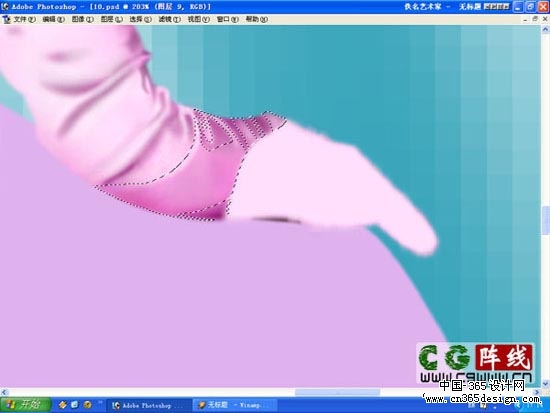Click third quick launch icon on taskbar
The image size is (550, 413).
(87, 405)
